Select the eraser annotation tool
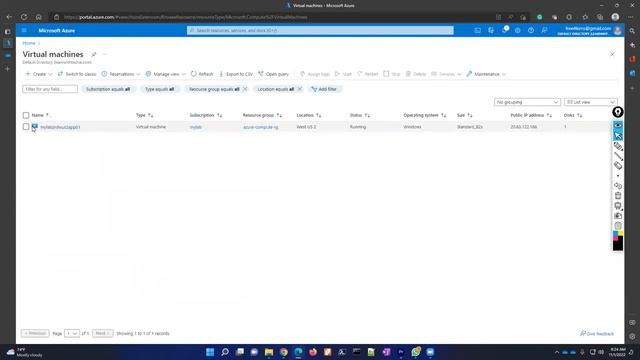The image size is (640, 360). pyautogui.click(x=618, y=166)
